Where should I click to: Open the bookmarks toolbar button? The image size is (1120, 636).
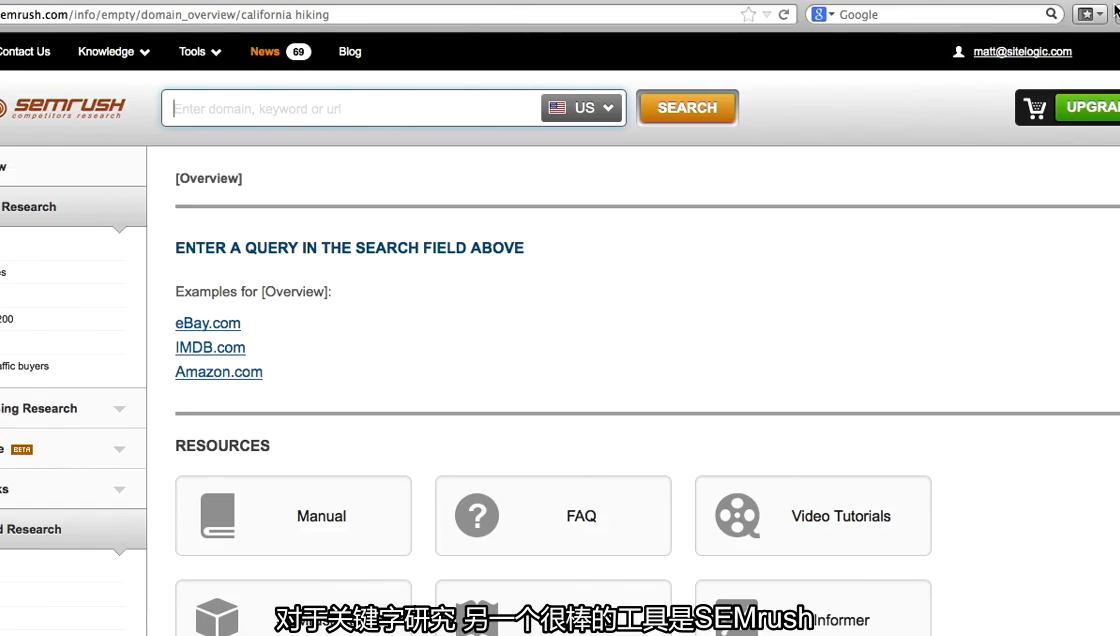pos(1090,14)
